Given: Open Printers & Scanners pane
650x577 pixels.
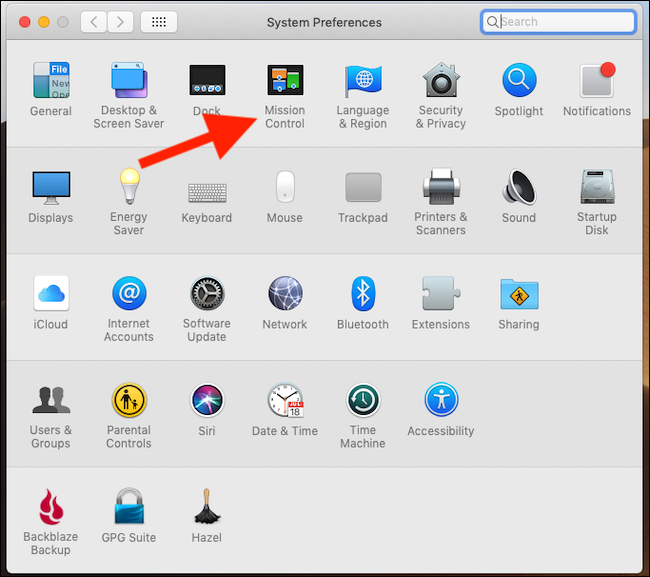Looking at the screenshot, I should [x=441, y=186].
